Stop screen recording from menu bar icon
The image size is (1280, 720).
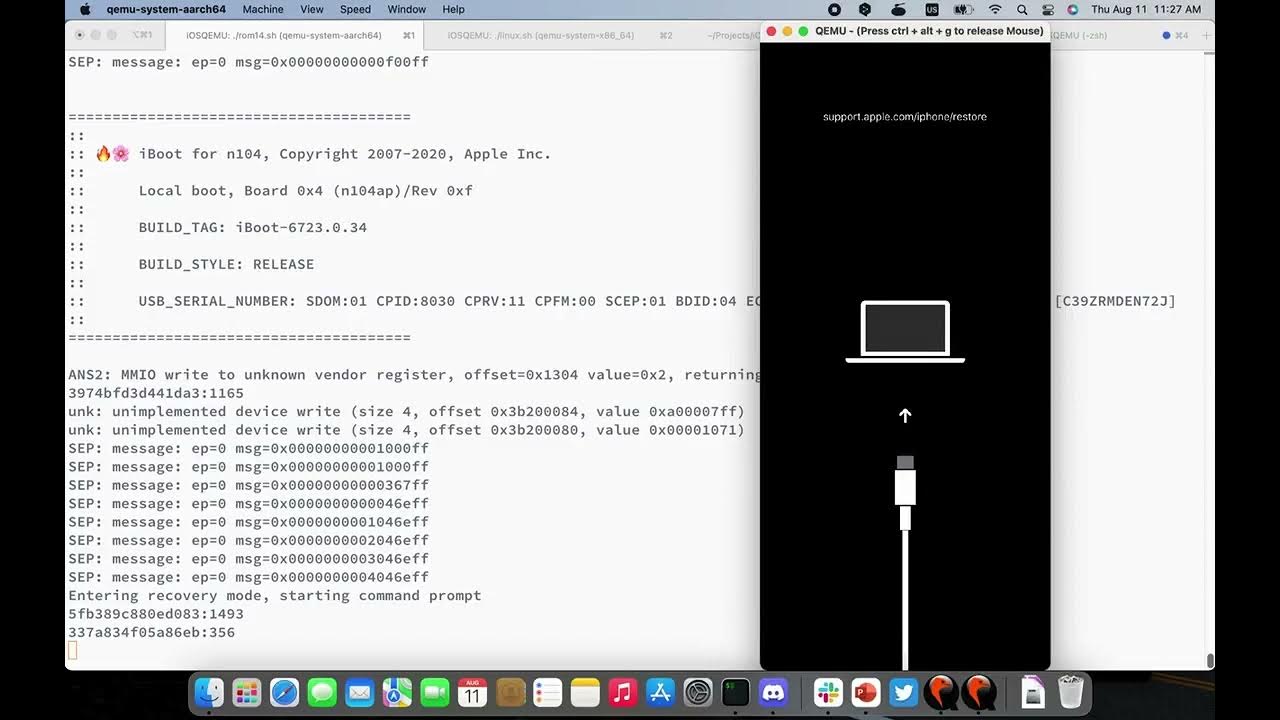point(835,9)
